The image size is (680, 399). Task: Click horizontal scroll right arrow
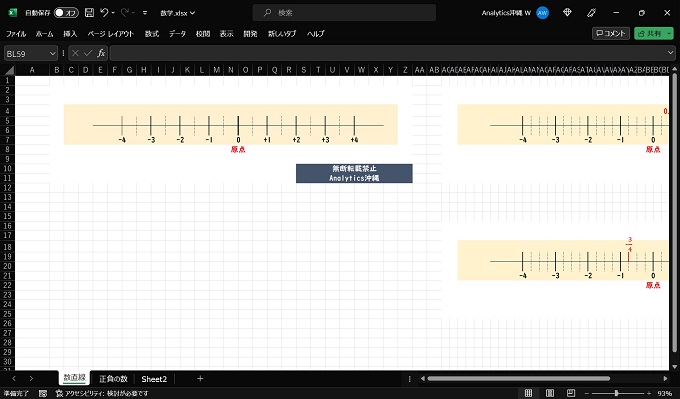(665, 379)
